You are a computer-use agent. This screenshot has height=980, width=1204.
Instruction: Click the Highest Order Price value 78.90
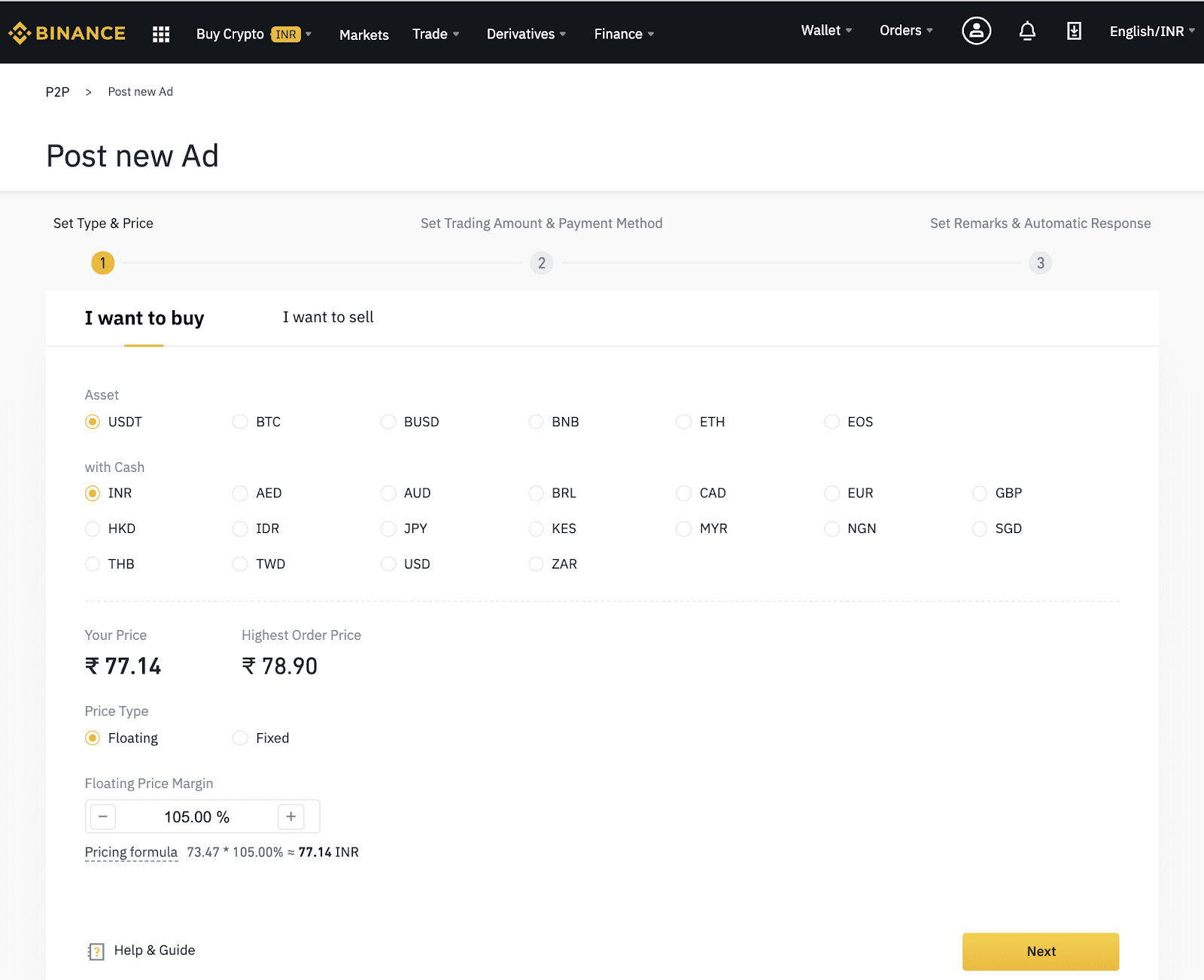[279, 666]
